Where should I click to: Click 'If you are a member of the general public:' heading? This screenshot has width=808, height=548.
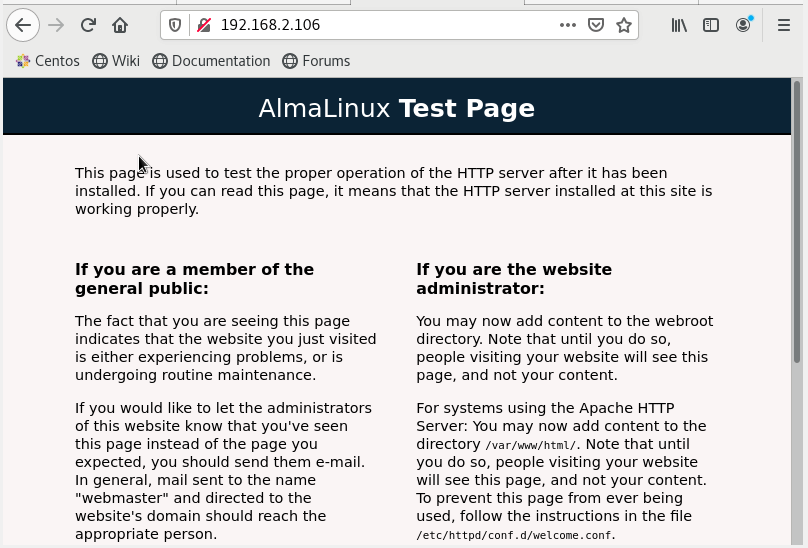[x=194, y=278]
